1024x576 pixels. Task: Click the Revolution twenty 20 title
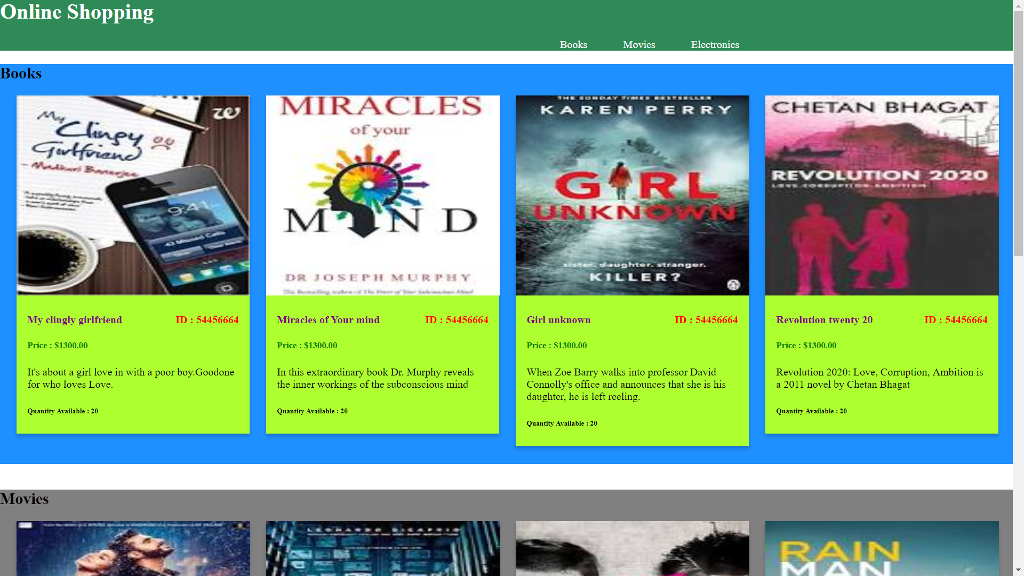[824, 319]
